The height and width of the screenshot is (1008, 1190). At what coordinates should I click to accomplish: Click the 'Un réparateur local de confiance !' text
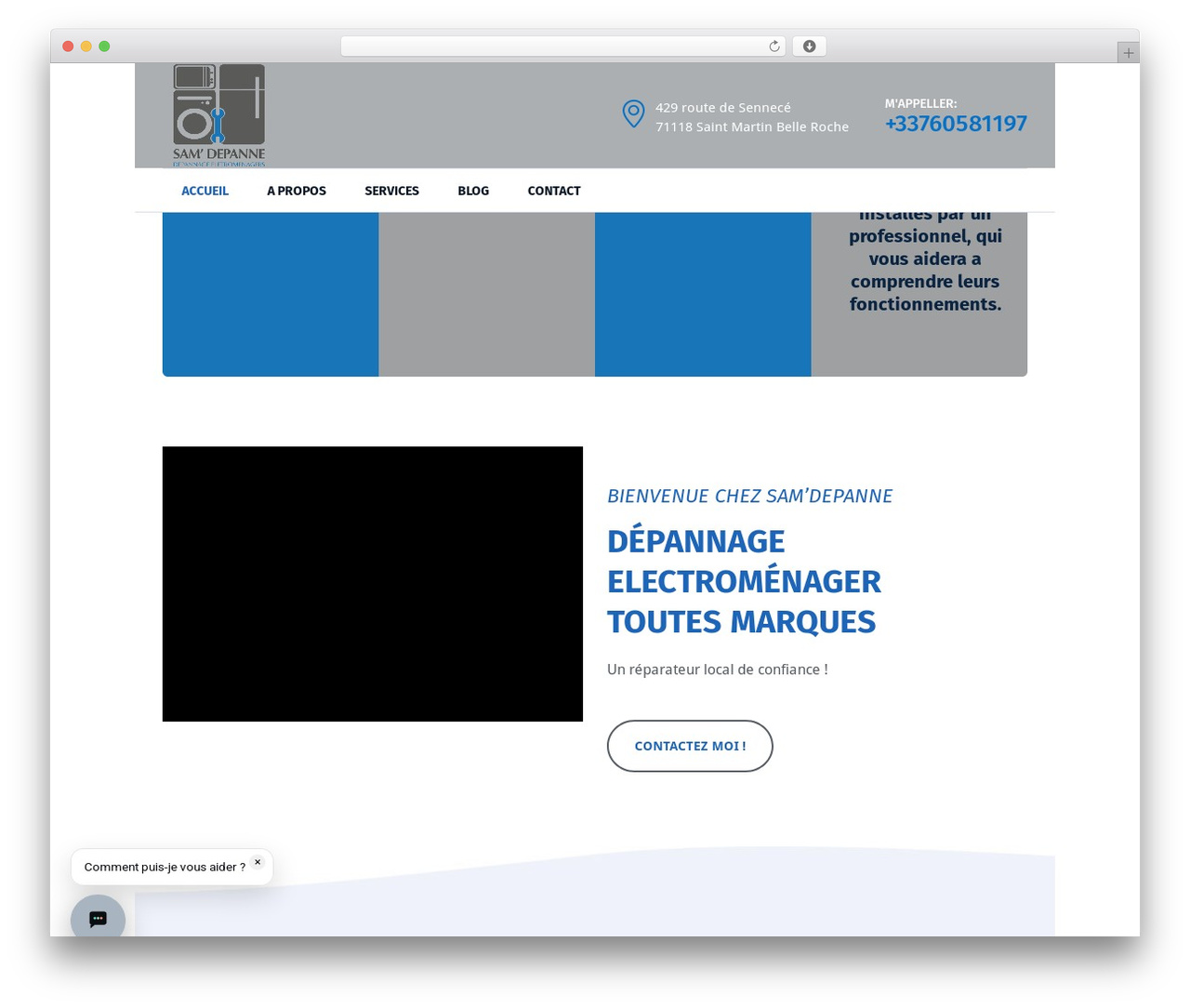tap(718, 670)
